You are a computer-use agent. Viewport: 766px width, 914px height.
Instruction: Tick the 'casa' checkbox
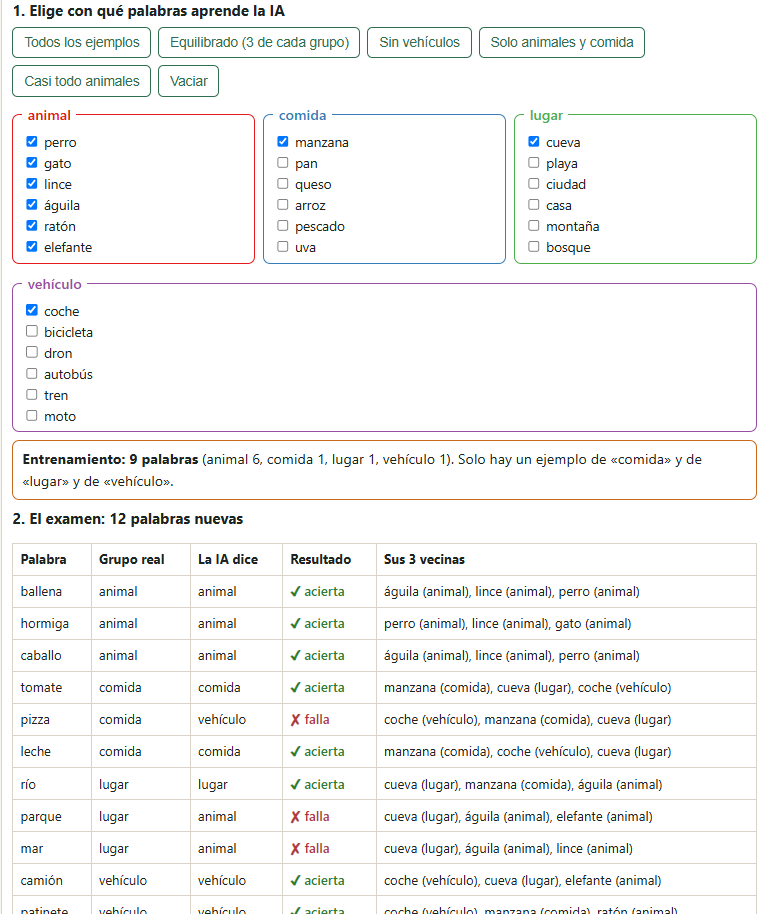[x=534, y=205]
